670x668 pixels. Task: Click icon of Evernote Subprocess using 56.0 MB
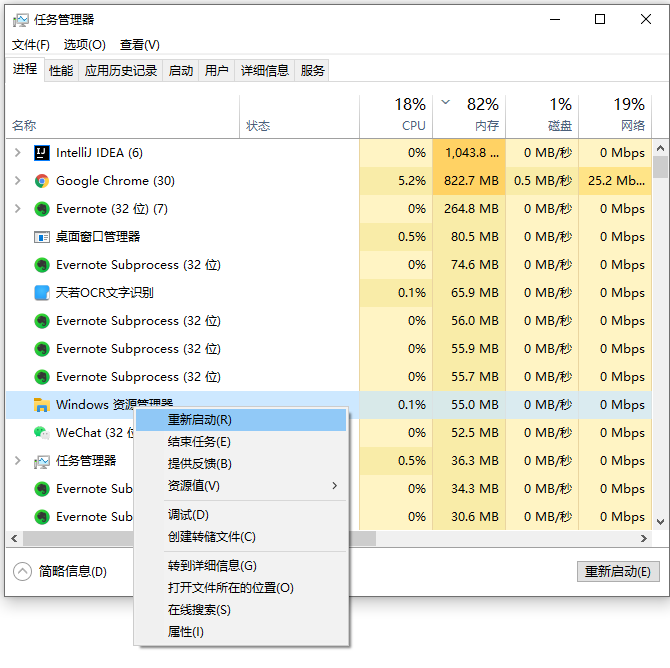pyautogui.click(x=41, y=321)
